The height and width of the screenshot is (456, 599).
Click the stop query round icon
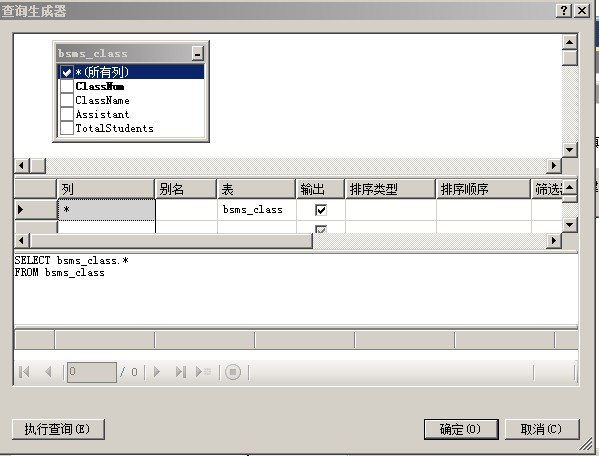pos(233,372)
